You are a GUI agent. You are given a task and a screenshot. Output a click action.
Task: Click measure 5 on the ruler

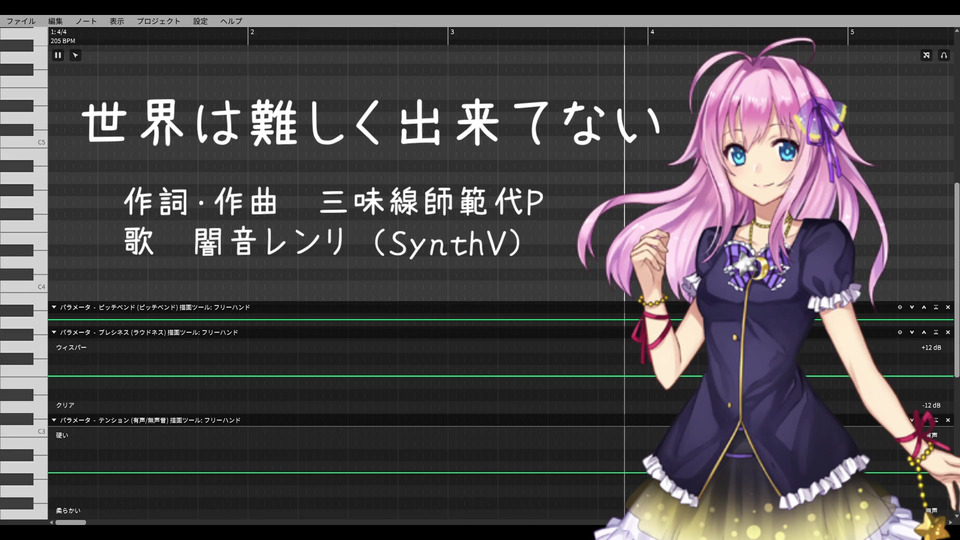pyautogui.click(x=852, y=32)
